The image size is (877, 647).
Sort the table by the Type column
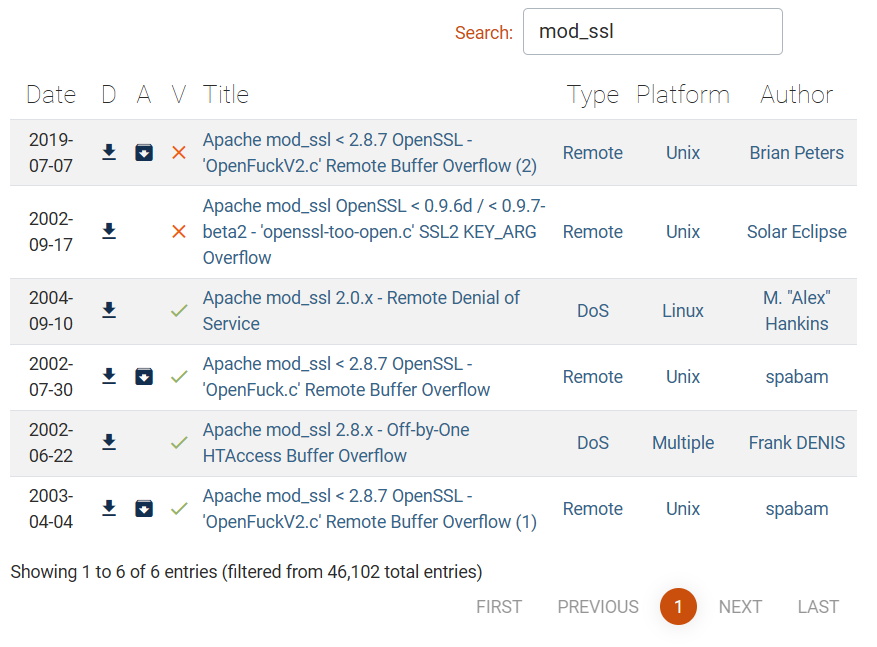(593, 95)
